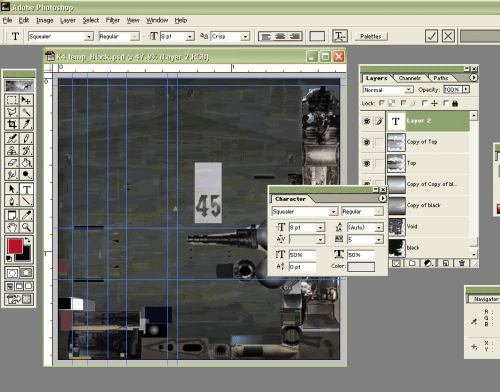Delete layer with Layers trash icon
The width and height of the screenshot is (500, 392).
pos(462,263)
